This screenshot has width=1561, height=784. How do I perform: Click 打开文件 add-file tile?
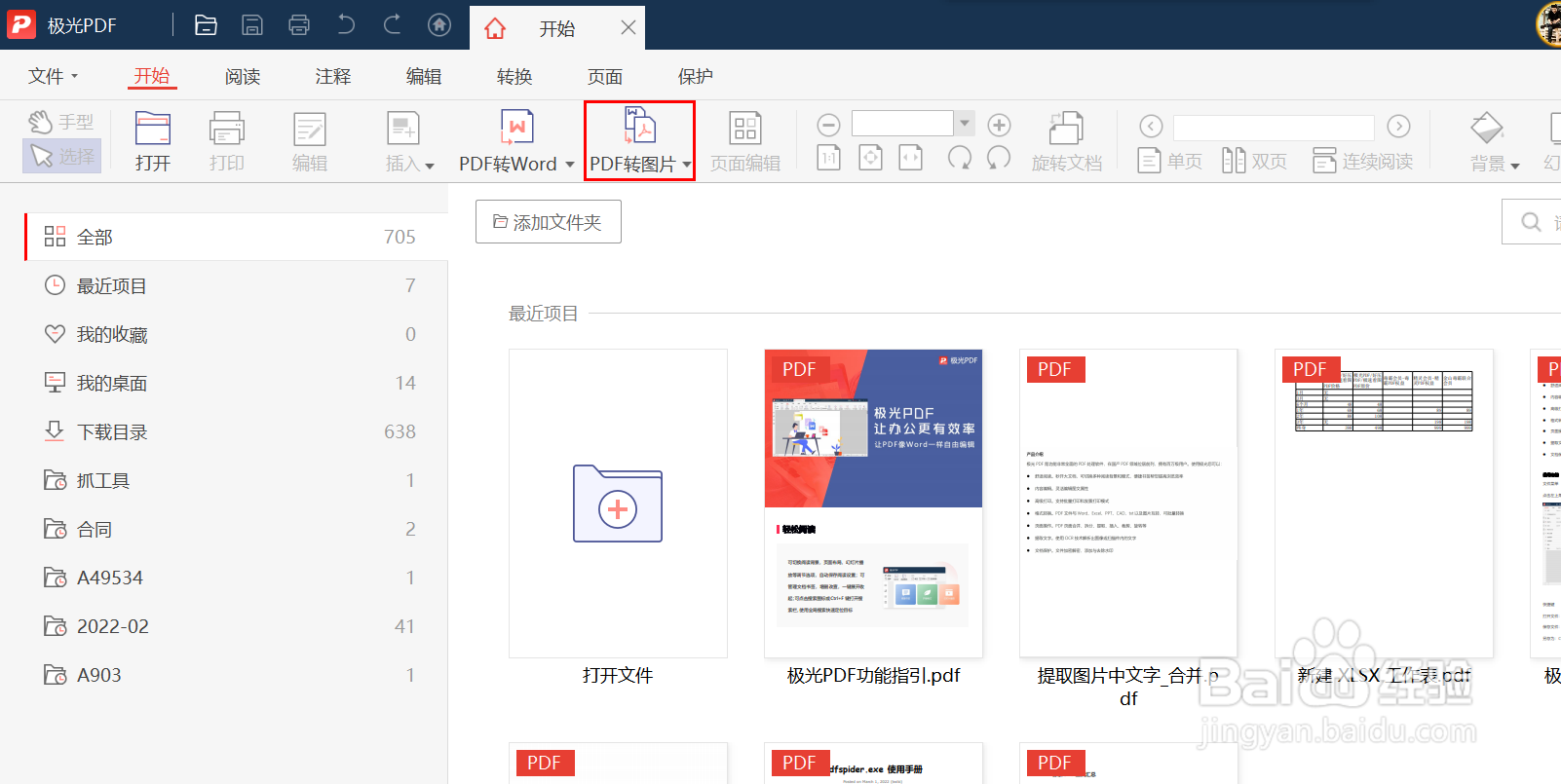coord(618,504)
